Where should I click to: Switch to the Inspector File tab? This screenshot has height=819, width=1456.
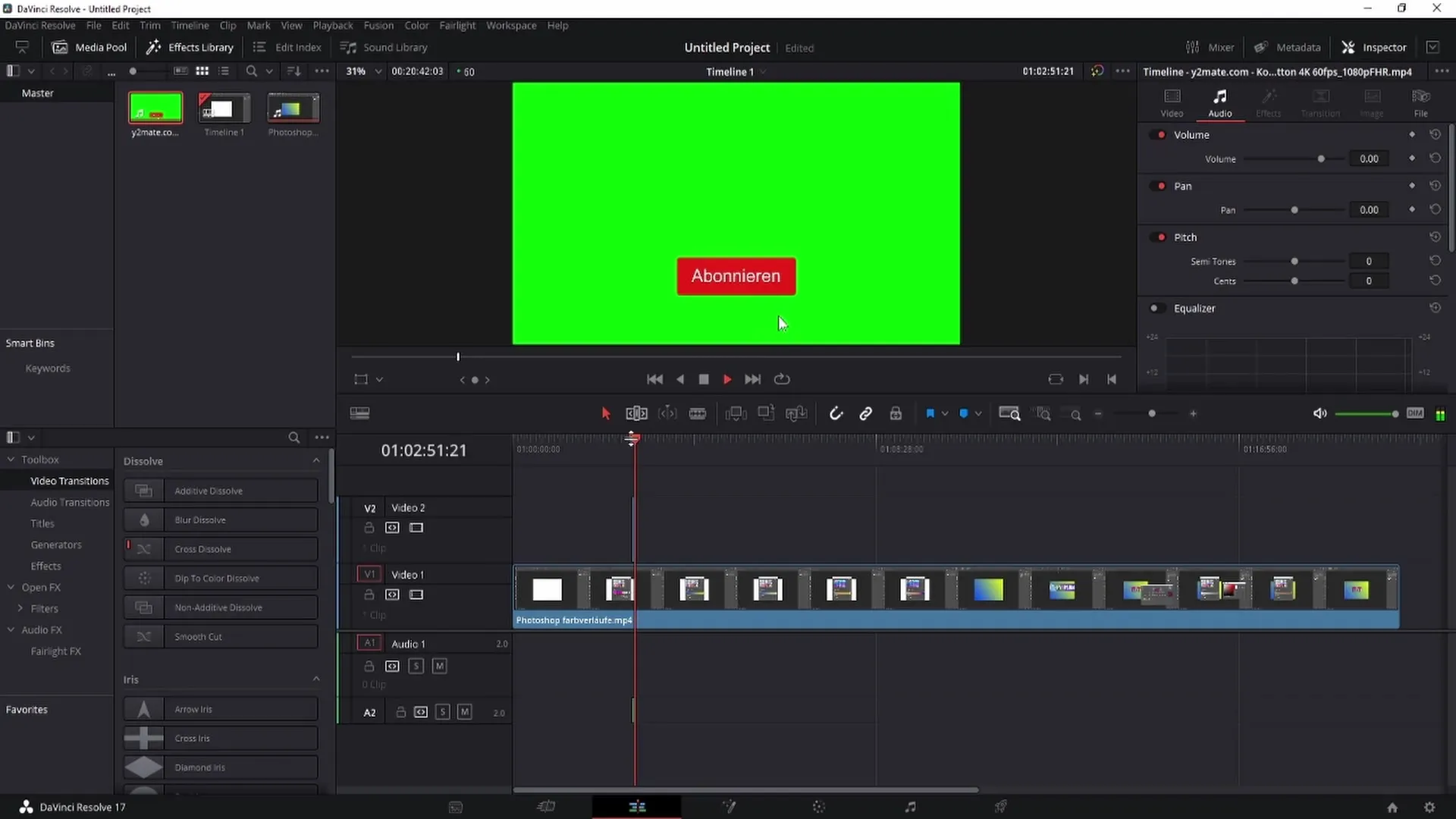[x=1420, y=103]
